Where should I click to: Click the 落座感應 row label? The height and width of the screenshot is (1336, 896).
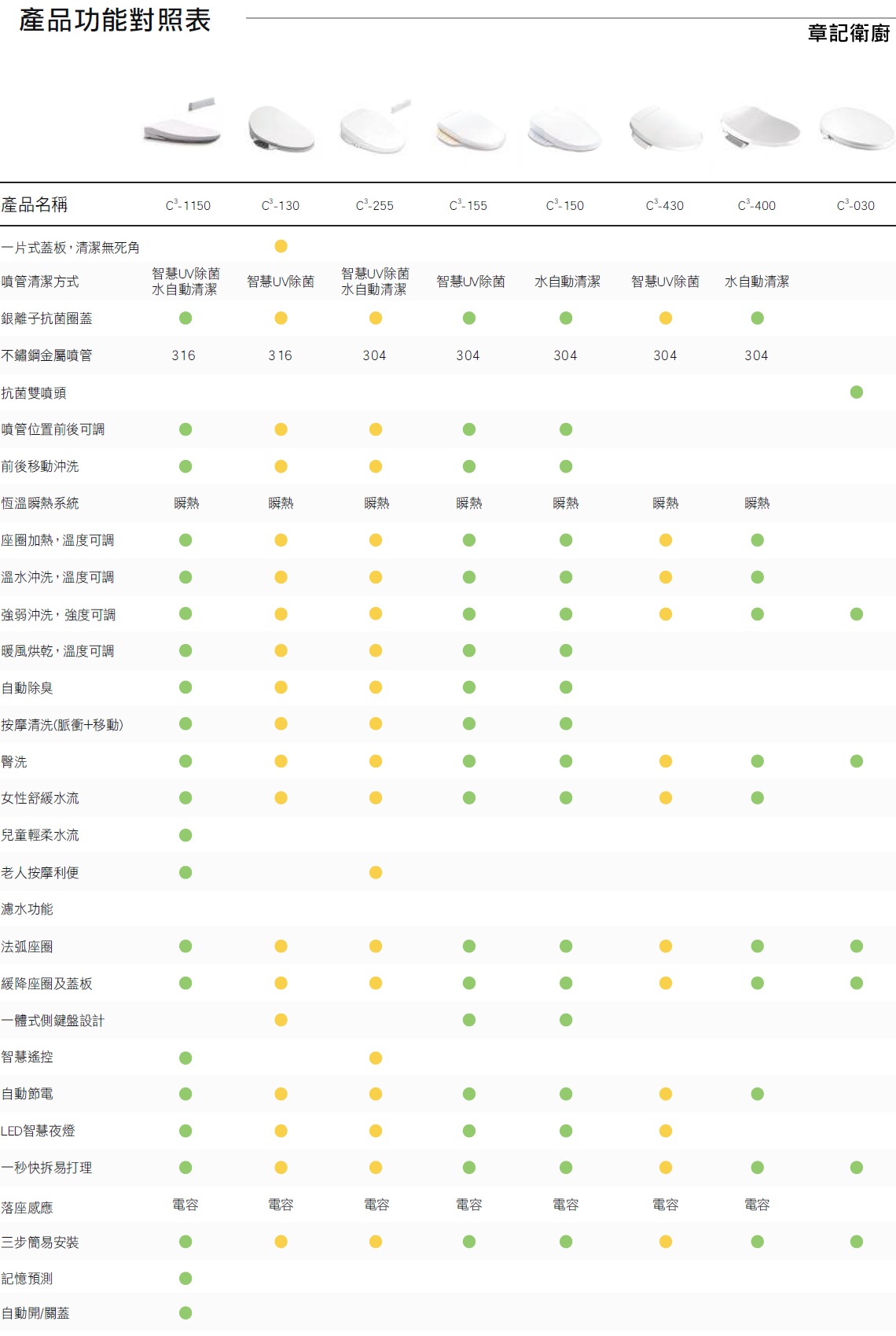[x=28, y=1207]
